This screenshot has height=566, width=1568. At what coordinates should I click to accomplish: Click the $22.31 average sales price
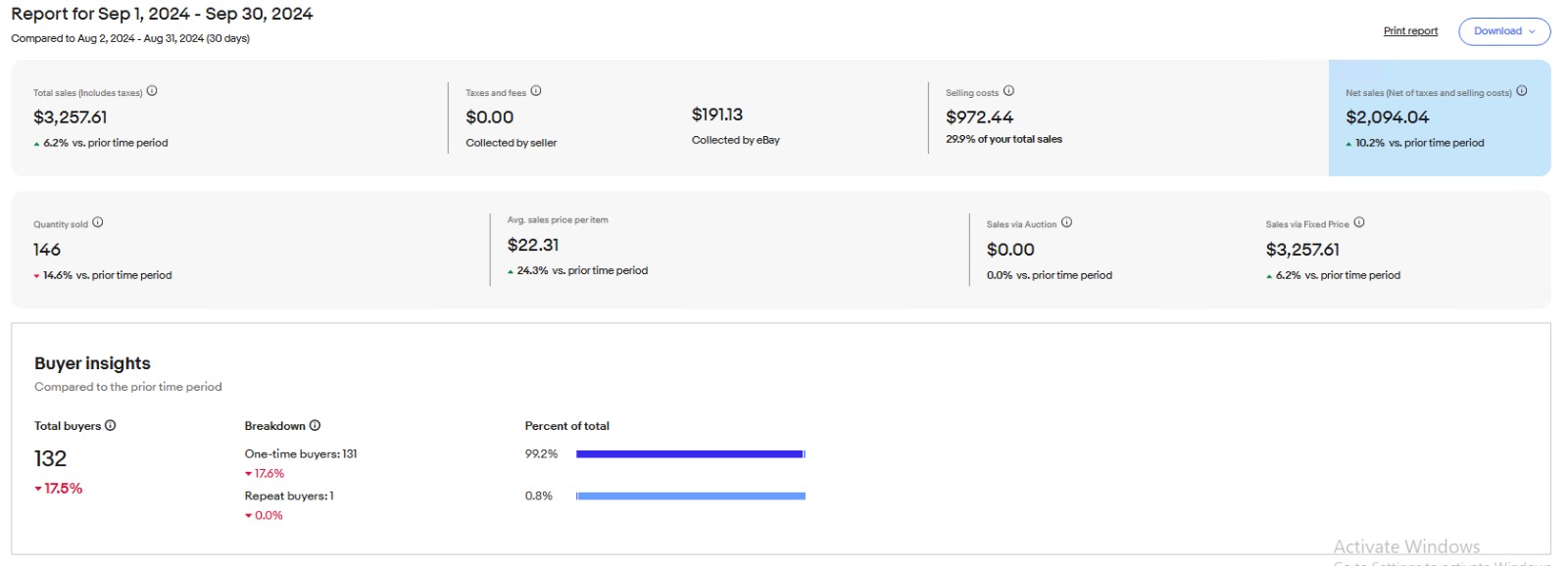click(x=533, y=245)
